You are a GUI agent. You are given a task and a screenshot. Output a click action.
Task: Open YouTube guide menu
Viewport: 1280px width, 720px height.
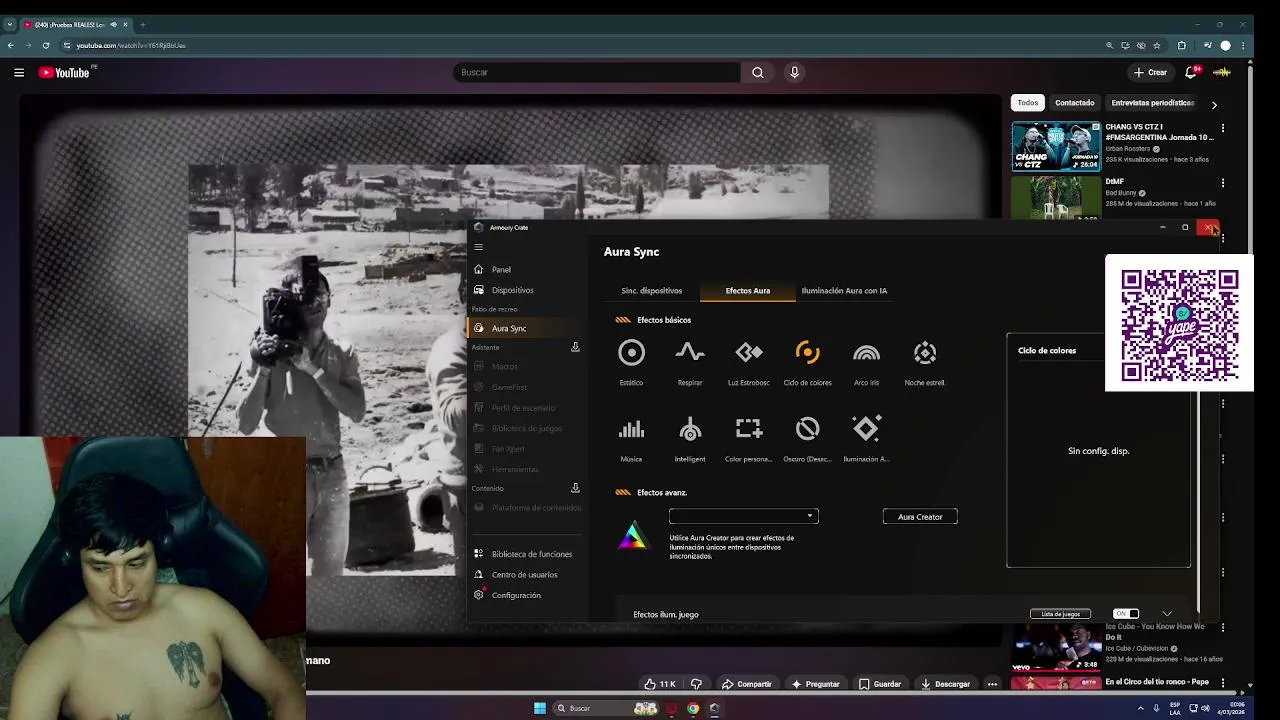tap(19, 72)
